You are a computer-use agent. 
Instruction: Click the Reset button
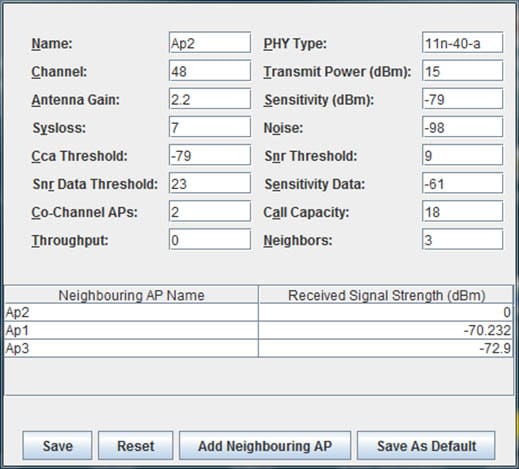pyautogui.click(x=136, y=446)
